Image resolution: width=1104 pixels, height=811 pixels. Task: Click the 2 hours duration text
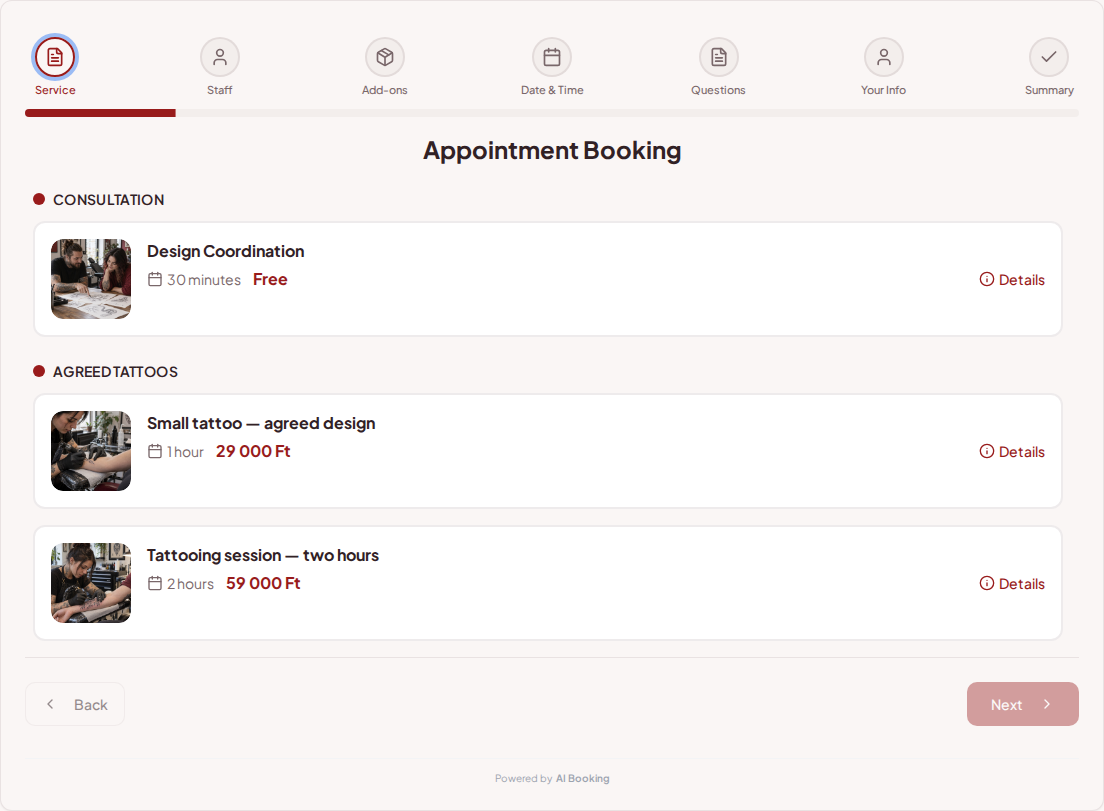point(190,584)
